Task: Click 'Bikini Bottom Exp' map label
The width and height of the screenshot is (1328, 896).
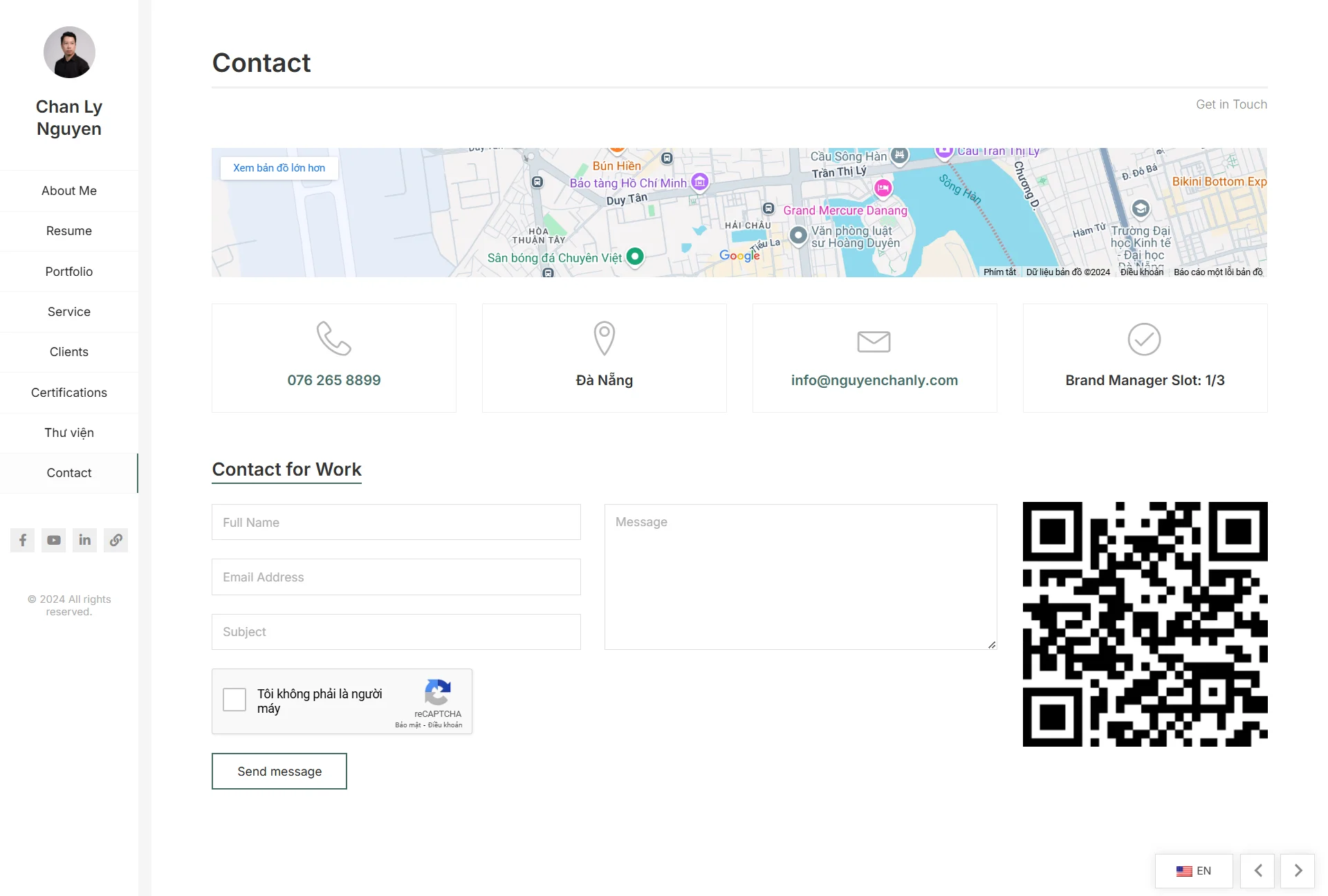Action: 1219,182
